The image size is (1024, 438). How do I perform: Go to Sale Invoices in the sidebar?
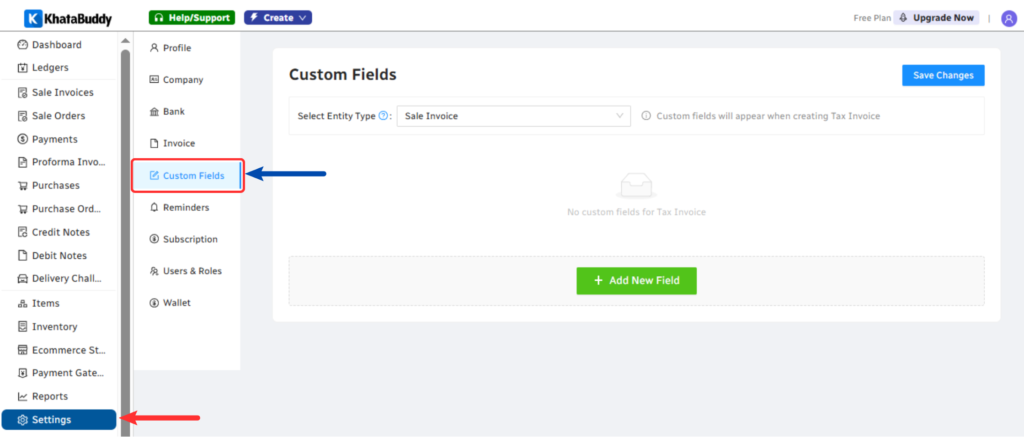click(x=62, y=92)
